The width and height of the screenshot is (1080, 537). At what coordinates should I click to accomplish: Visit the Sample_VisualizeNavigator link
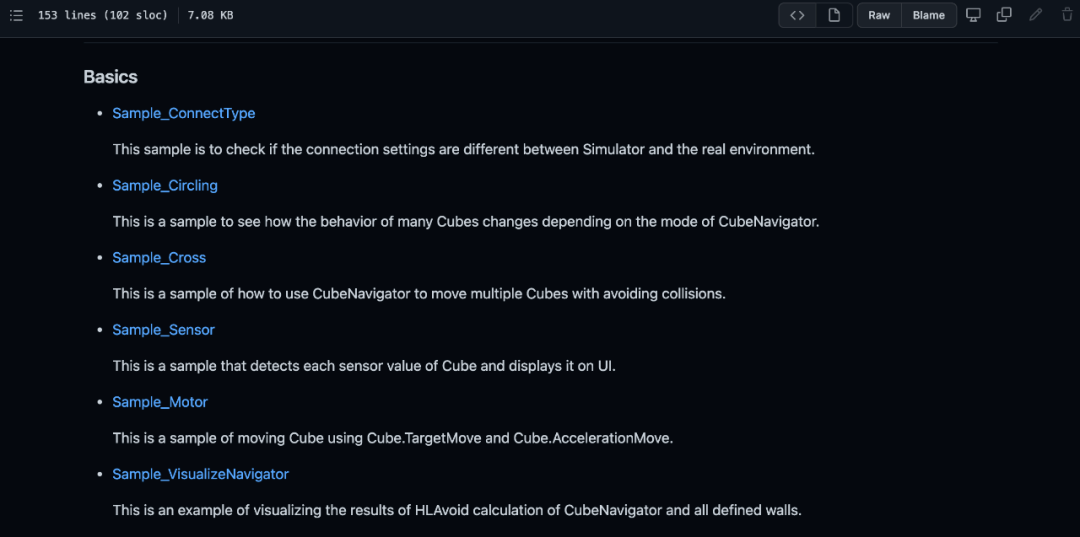pyautogui.click(x=200, y=474)
